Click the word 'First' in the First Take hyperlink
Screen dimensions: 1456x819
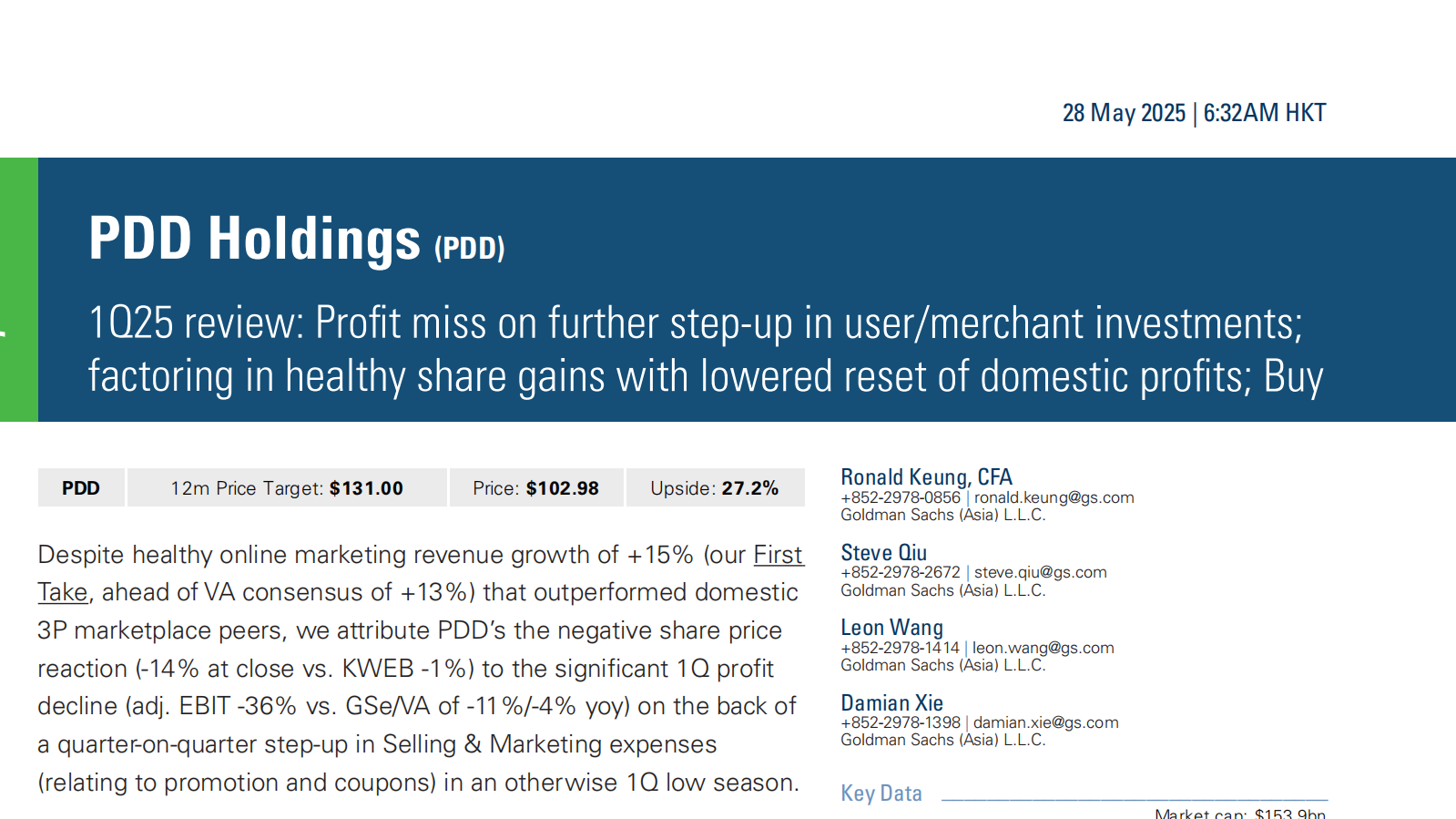tap(778, 555)
